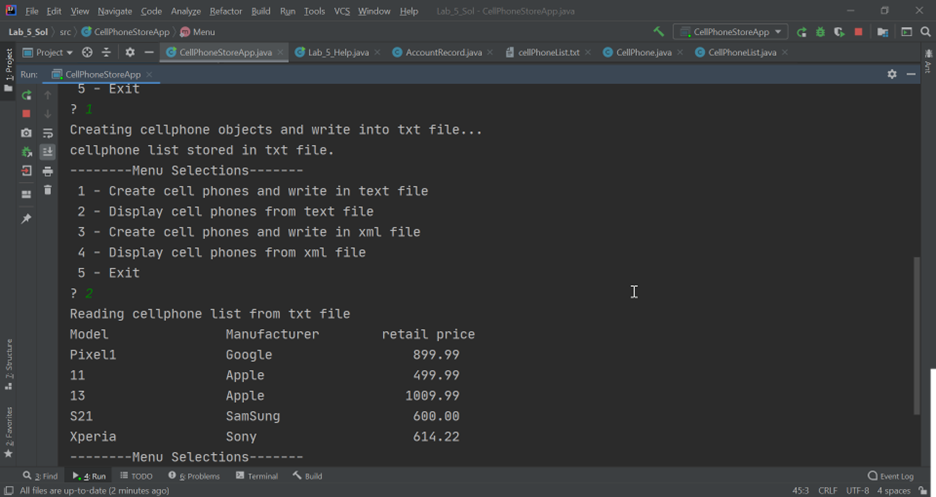
Task: Click the build hammer icon
Action: pos(658,32)
